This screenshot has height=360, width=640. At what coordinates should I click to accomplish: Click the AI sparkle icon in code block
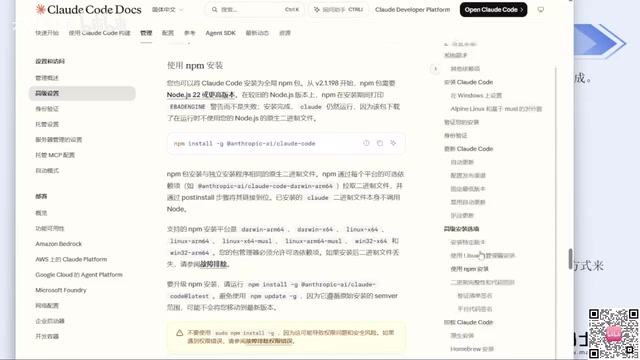click(x=393, y=143)
